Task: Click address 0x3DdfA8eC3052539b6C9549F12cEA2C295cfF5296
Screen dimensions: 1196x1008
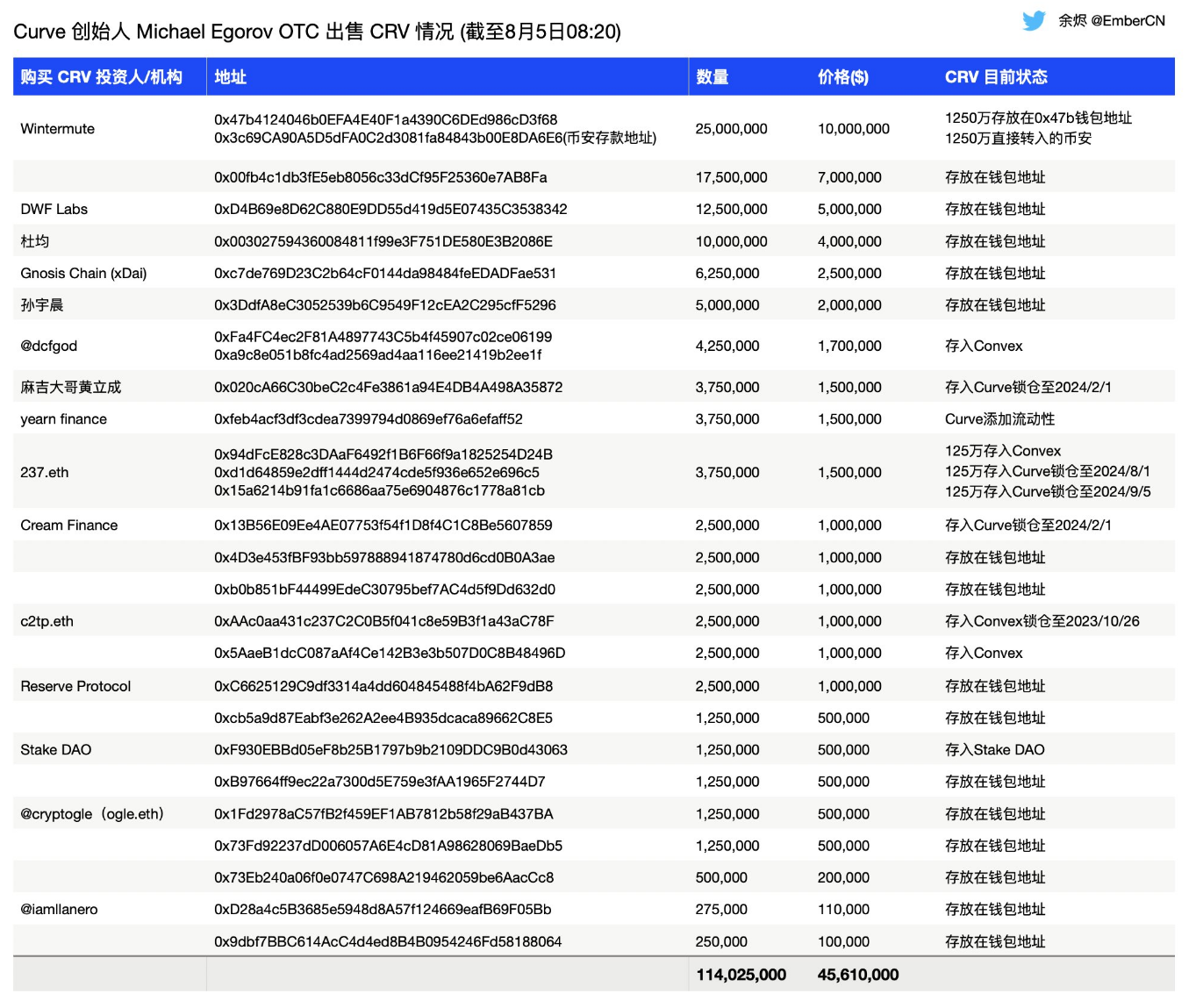Action: (385, 305)
